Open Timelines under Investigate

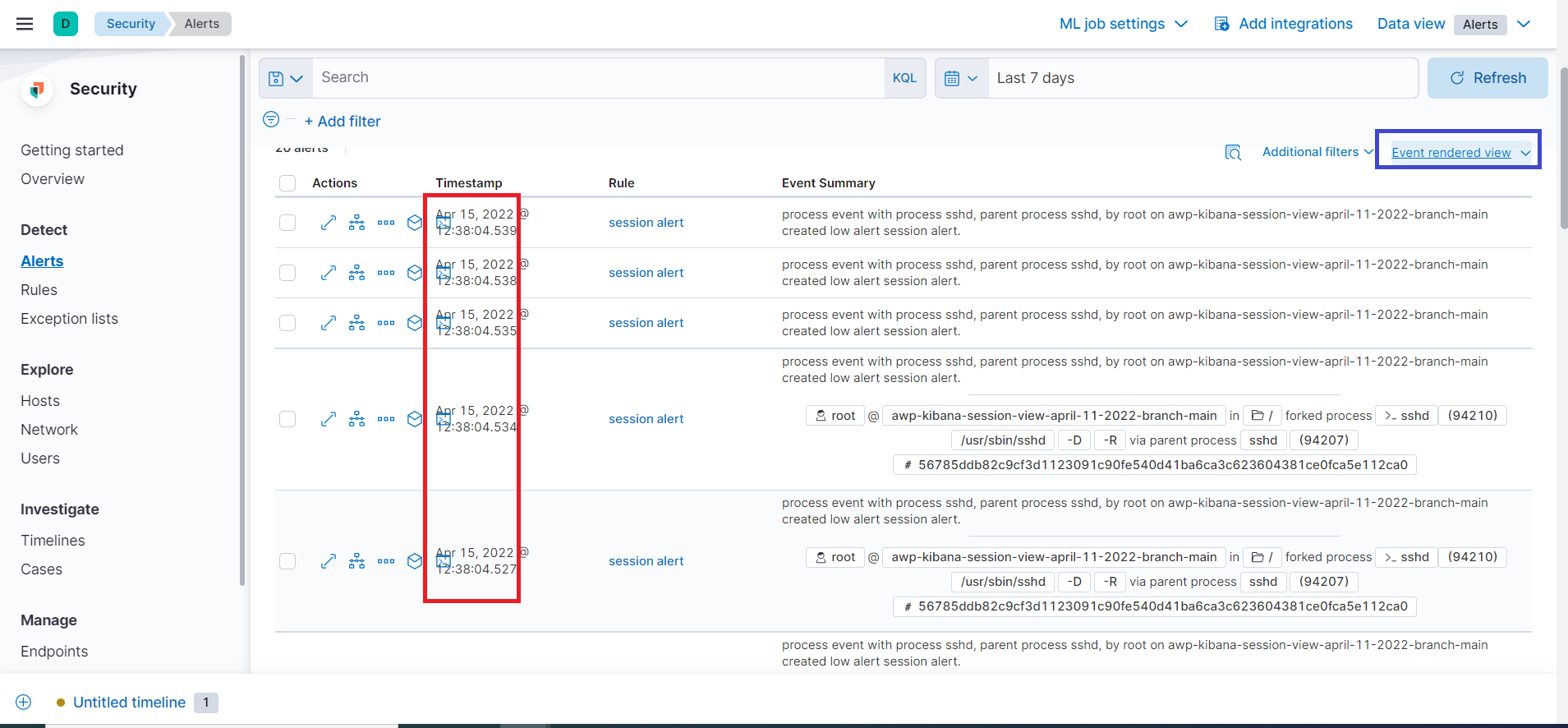[53, 541]
